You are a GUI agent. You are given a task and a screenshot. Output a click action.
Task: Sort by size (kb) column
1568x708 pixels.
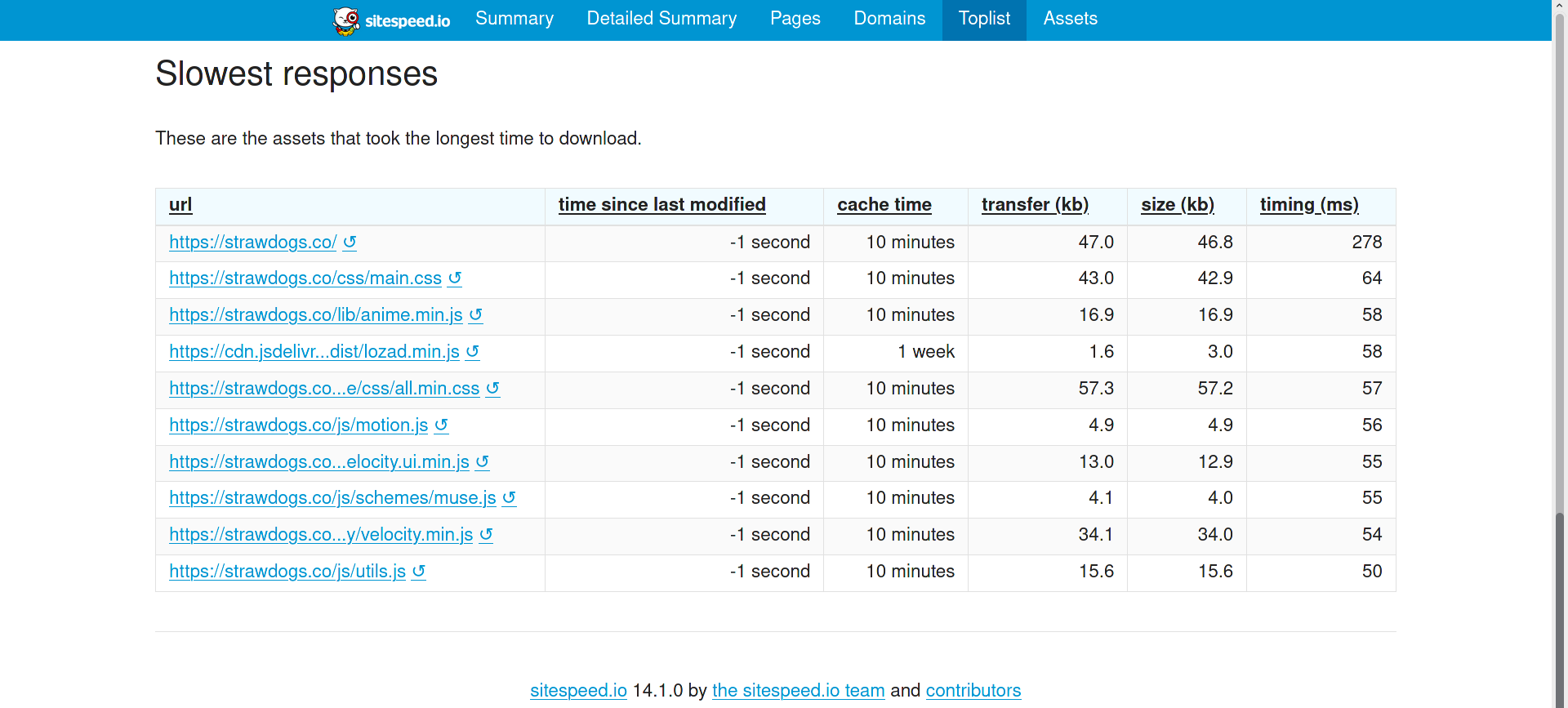pos(1178,205)
